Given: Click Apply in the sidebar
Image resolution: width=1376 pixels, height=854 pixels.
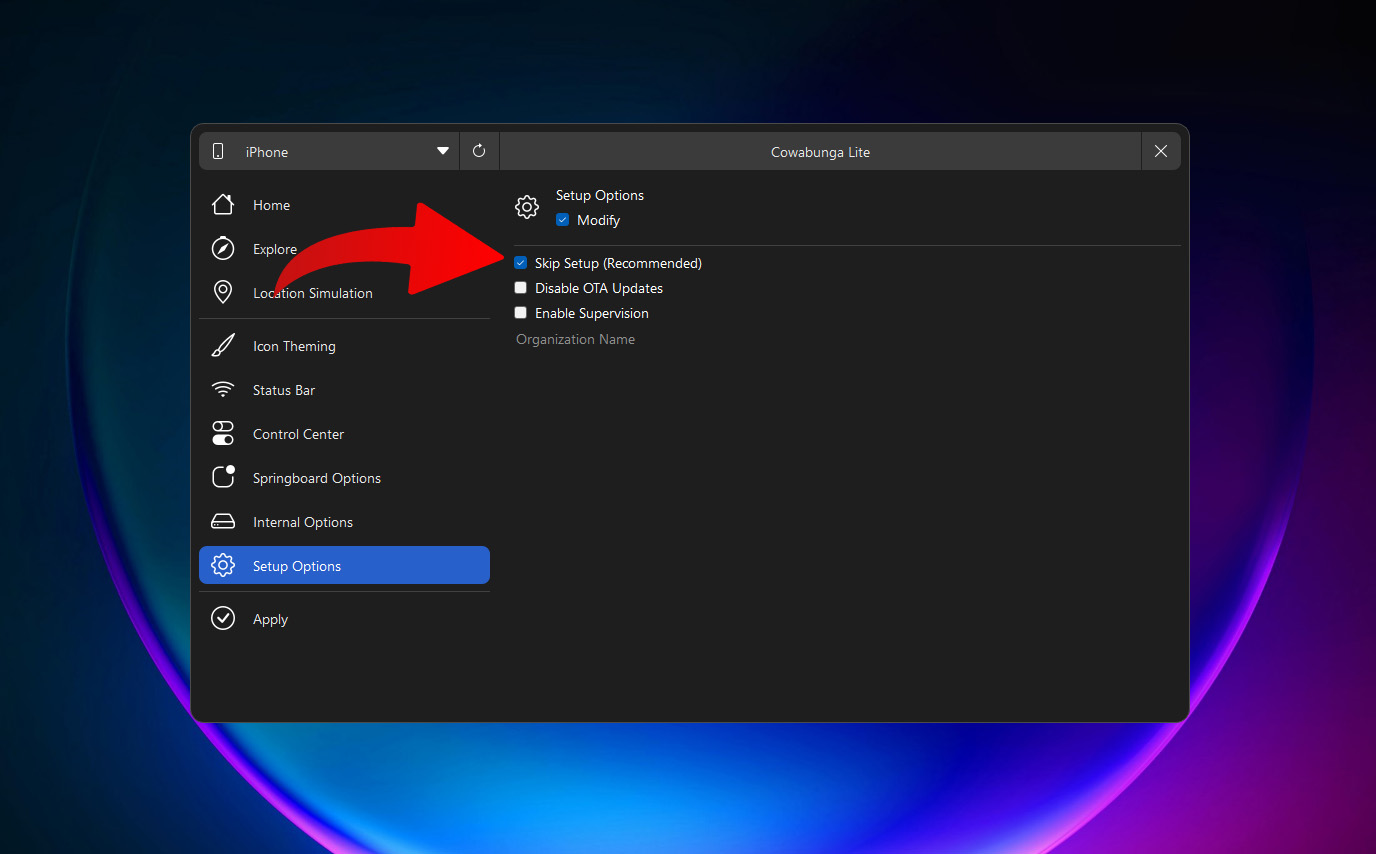Looking at the screenshot, I should [x=344, y=619].
